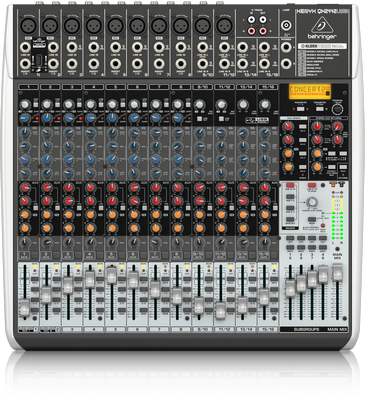365x400 pixels.
Task: Click the FX program encoder knob
Action: (x=337, y=109)
